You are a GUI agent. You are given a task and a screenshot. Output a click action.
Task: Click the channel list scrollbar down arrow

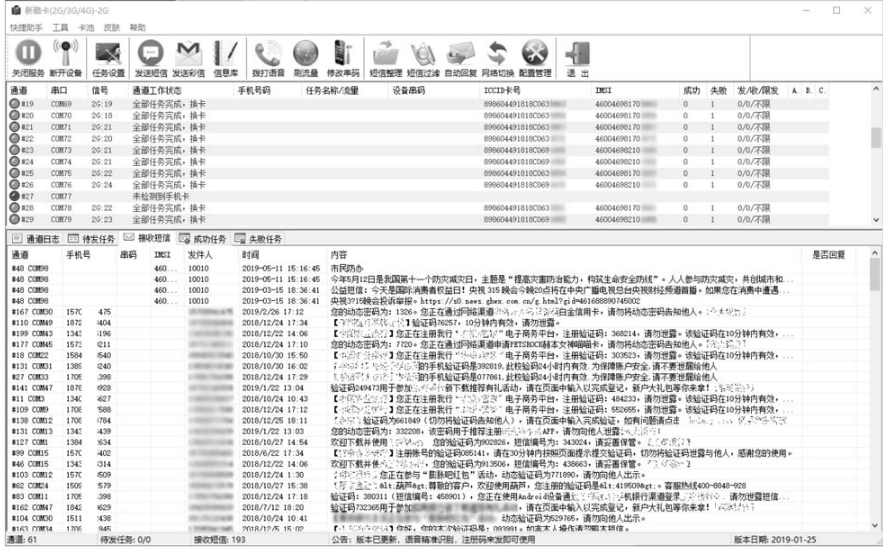(876, 220)
